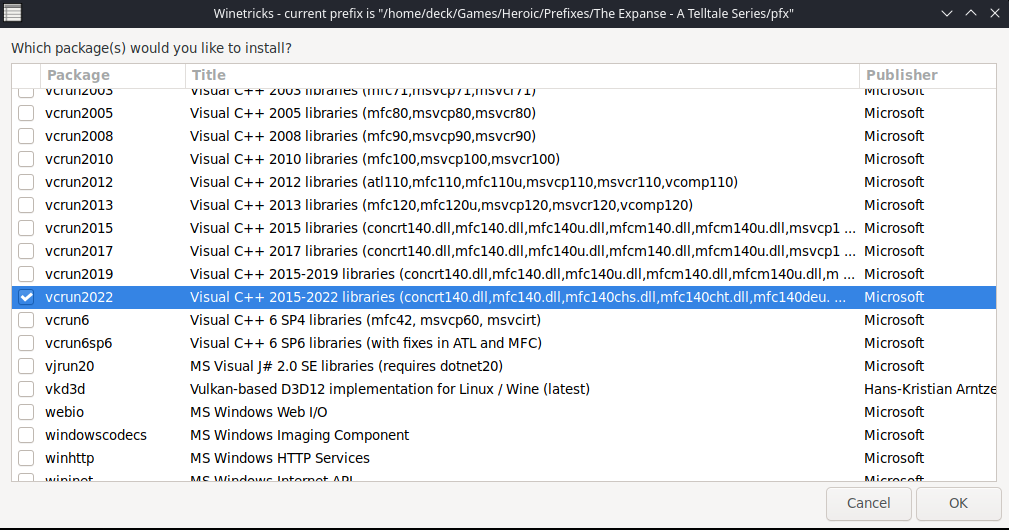
Task: Tick the windowscodecs checkbox
Action: pyautogui.click(x=26, y=435)
